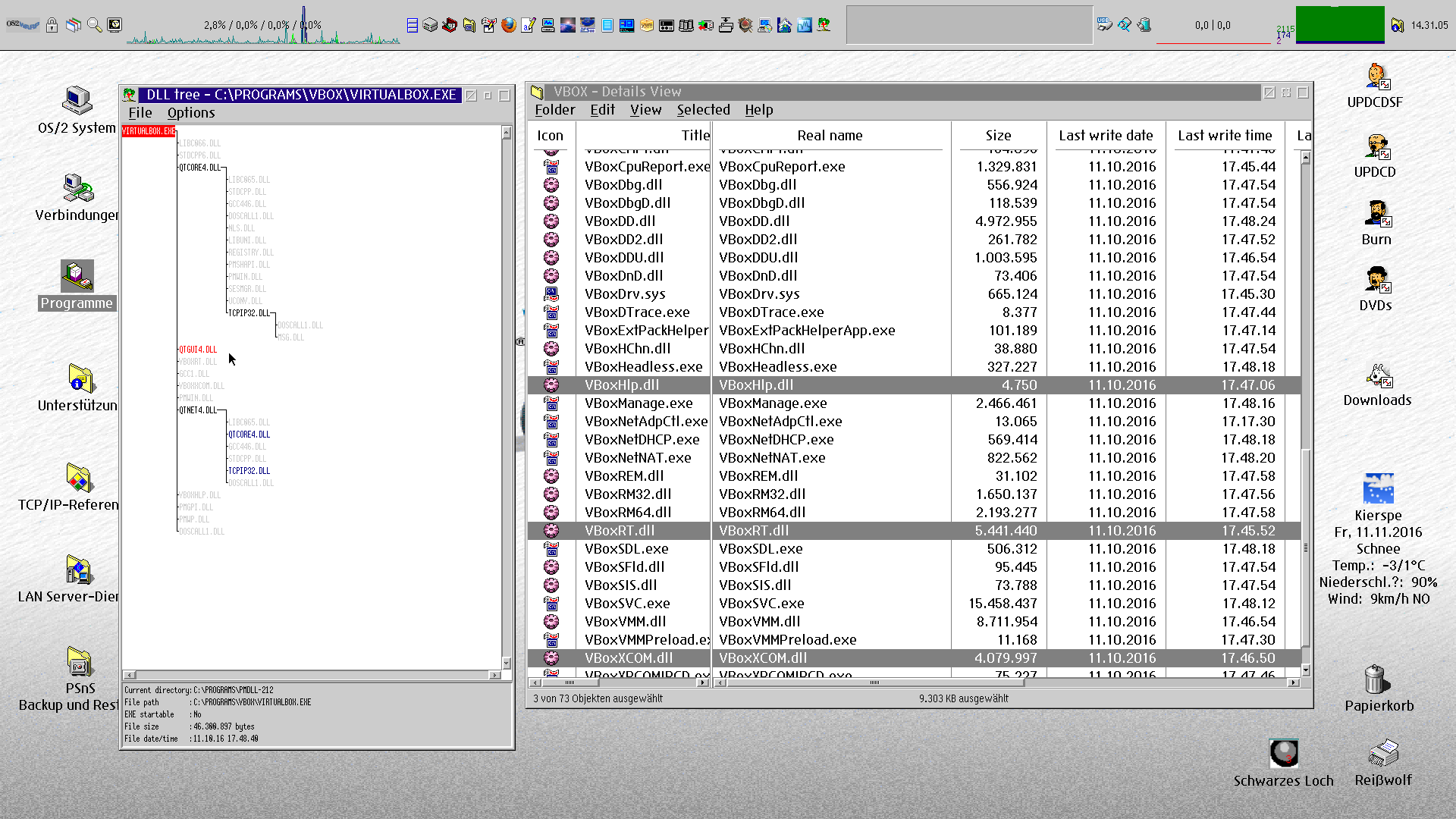
Task: Click the system icon of the VBOX window title bar
Action: coord(537,92)
